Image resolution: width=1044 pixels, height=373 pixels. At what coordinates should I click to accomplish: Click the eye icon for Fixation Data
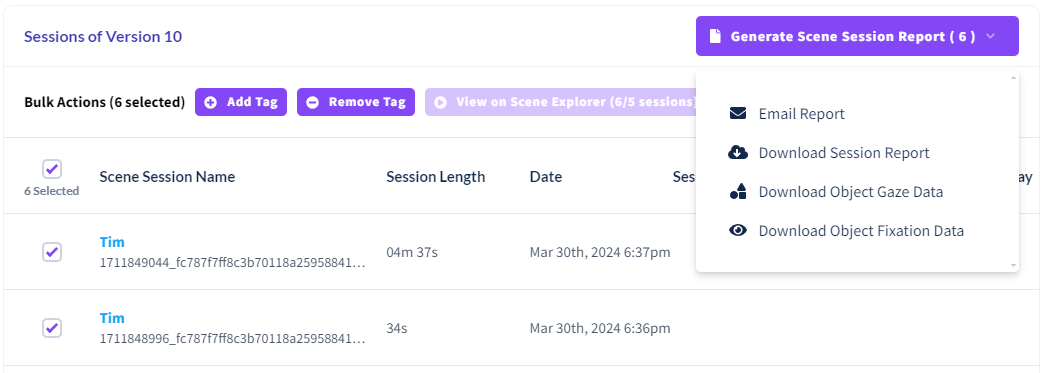point(738,230)
